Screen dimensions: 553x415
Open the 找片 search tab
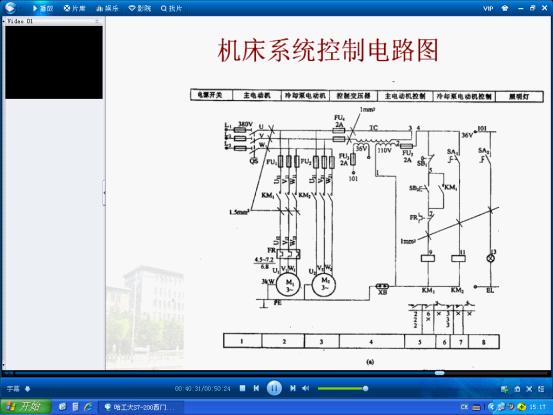171,8
